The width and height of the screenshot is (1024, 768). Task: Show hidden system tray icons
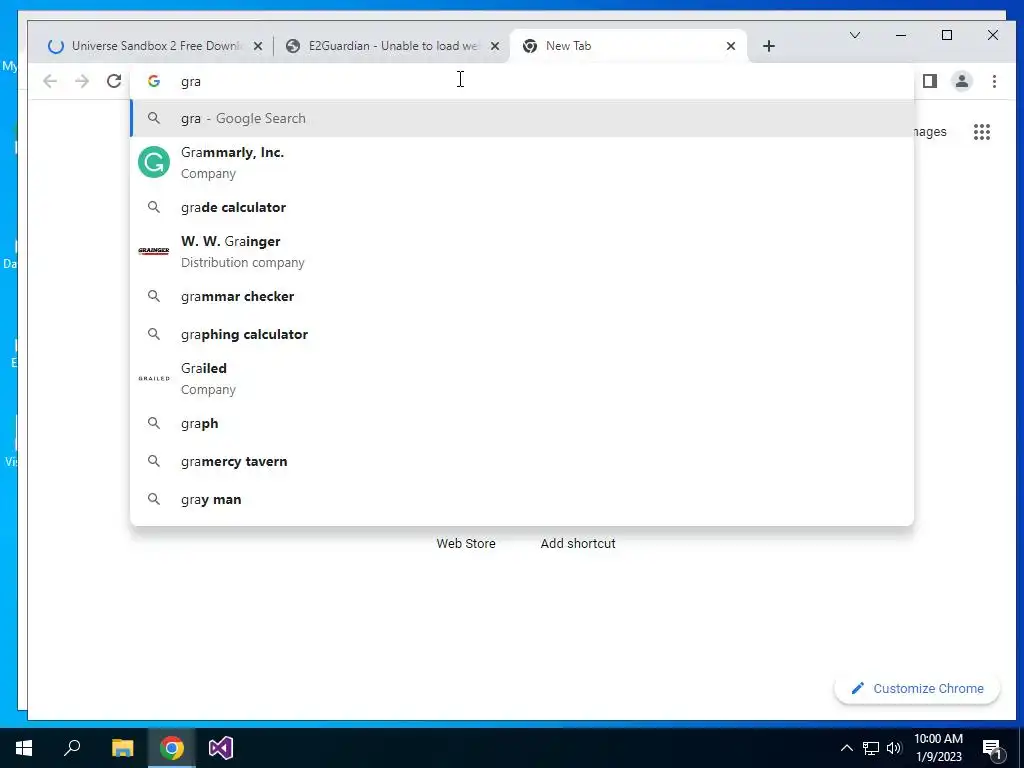(x=846, y=748)
